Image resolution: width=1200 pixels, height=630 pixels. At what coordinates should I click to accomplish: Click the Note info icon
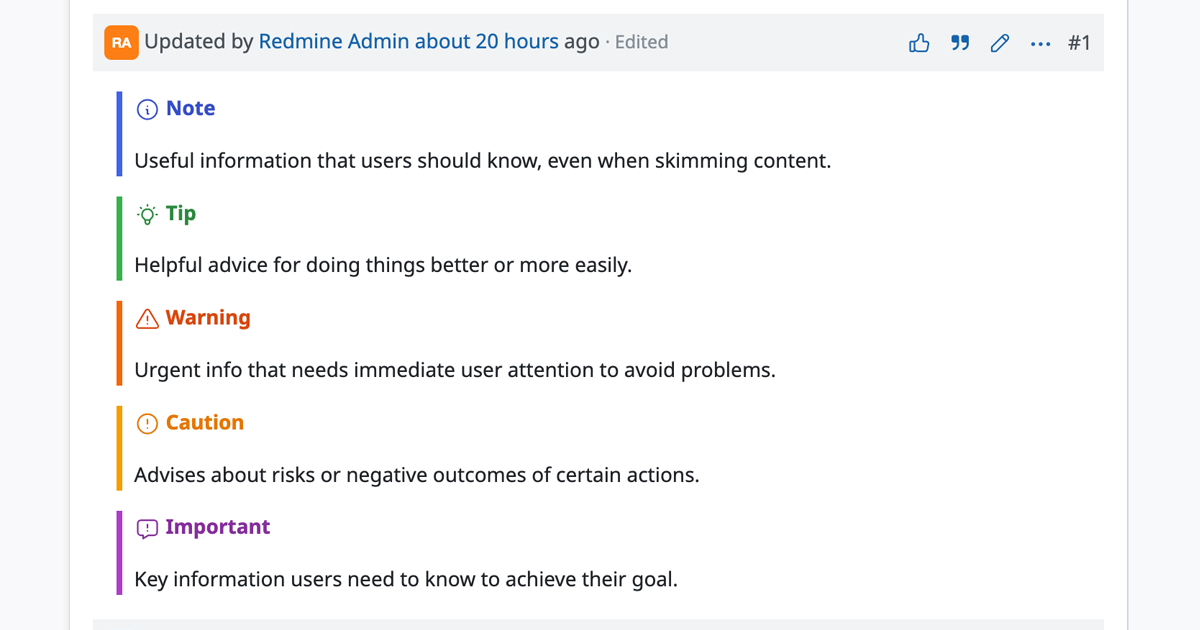[147, 108]
